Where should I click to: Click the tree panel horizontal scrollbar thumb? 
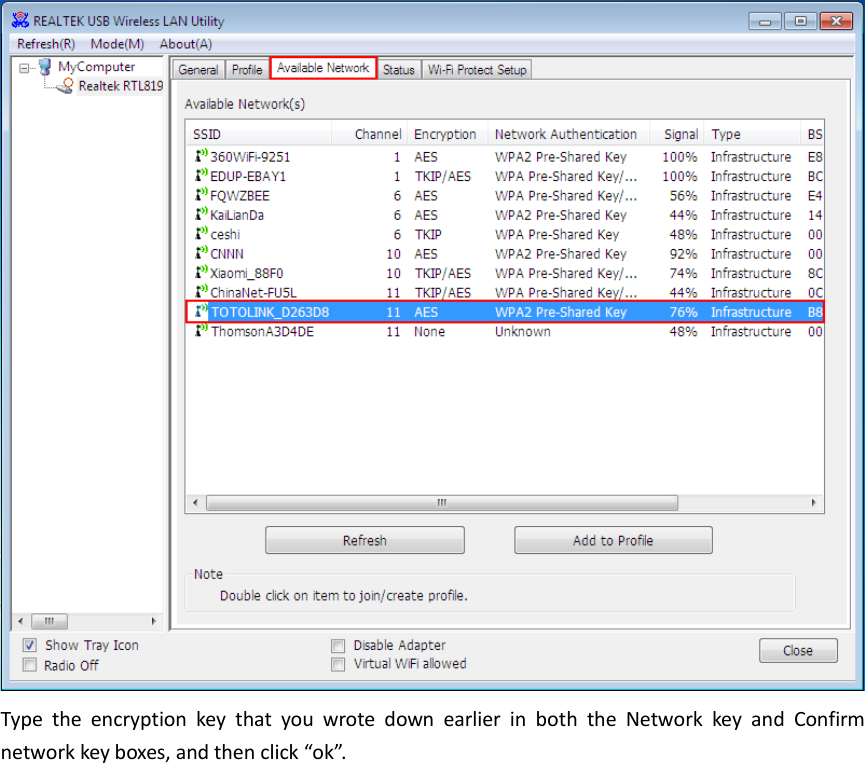click(50, 621)
